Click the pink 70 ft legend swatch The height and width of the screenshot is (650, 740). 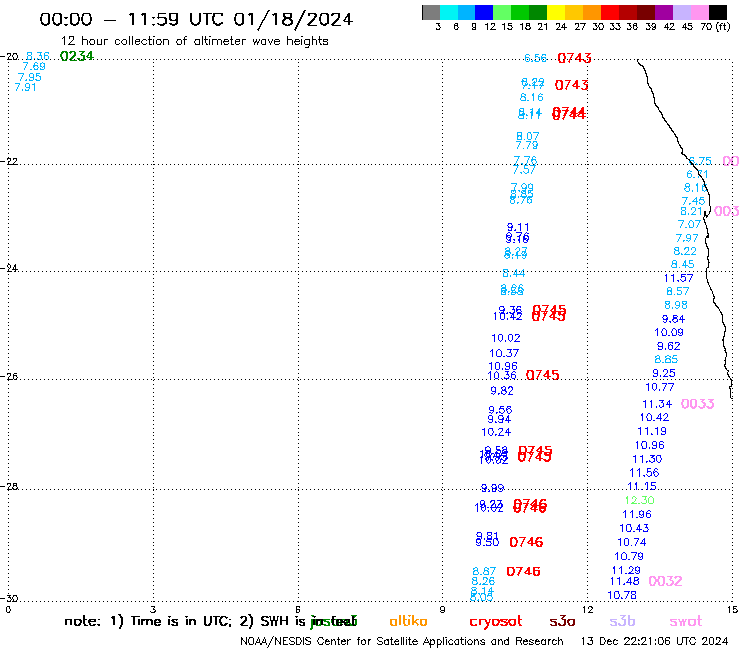pos(699,12)
